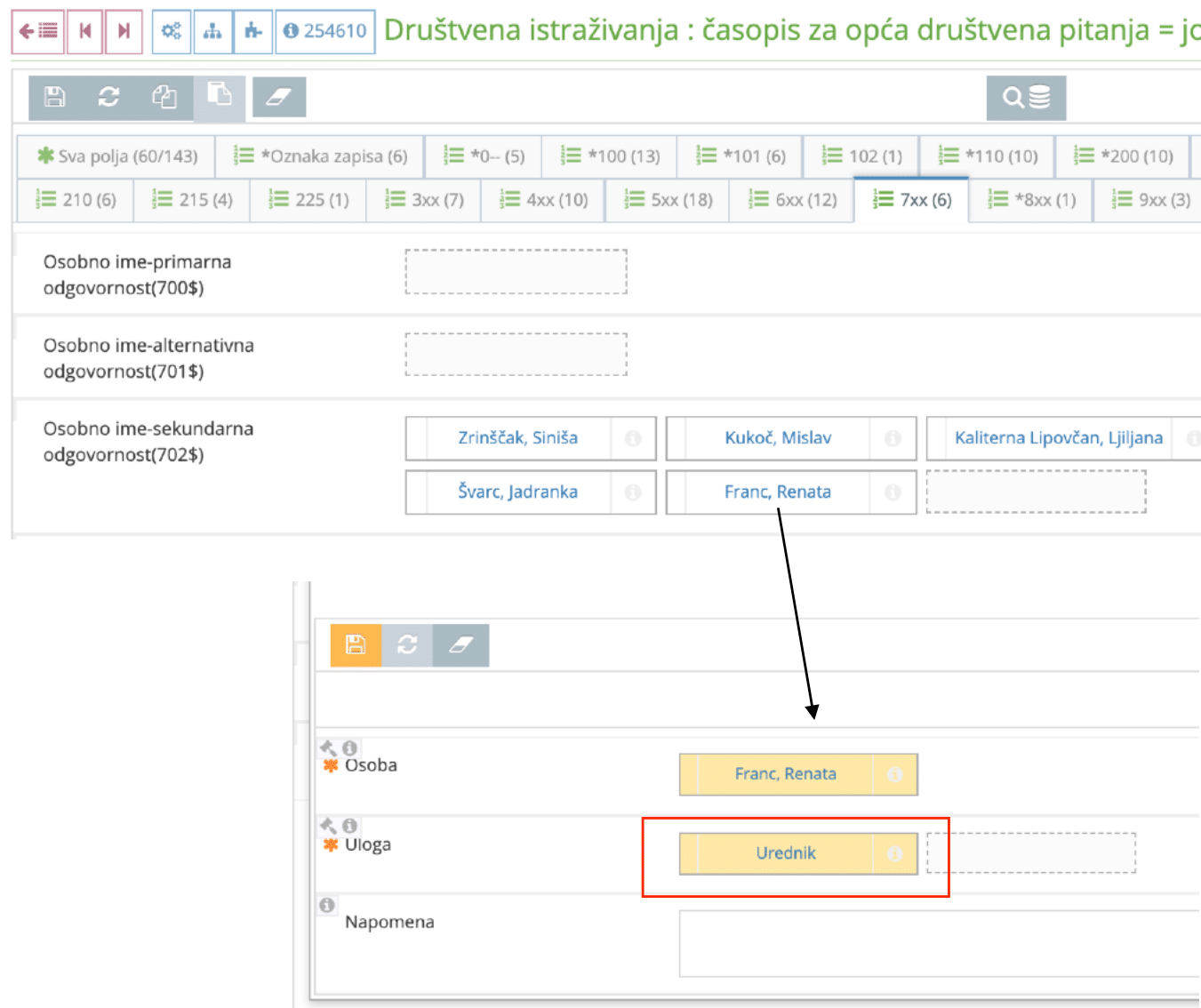The width and height of the screenshot is (1201, 1008).
Task: Click the info icon next to Urednik
Action: 894,852
